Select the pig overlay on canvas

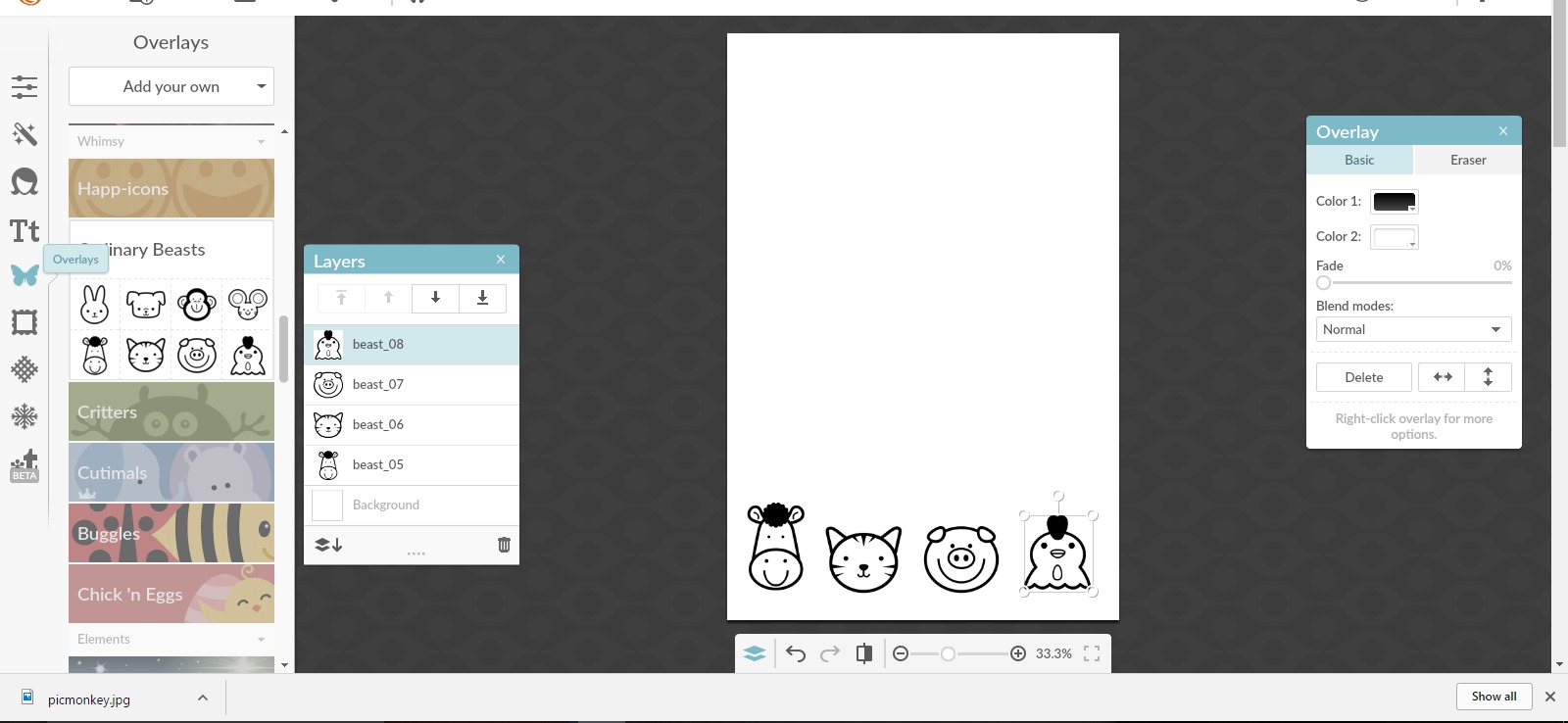coord(960,558)
